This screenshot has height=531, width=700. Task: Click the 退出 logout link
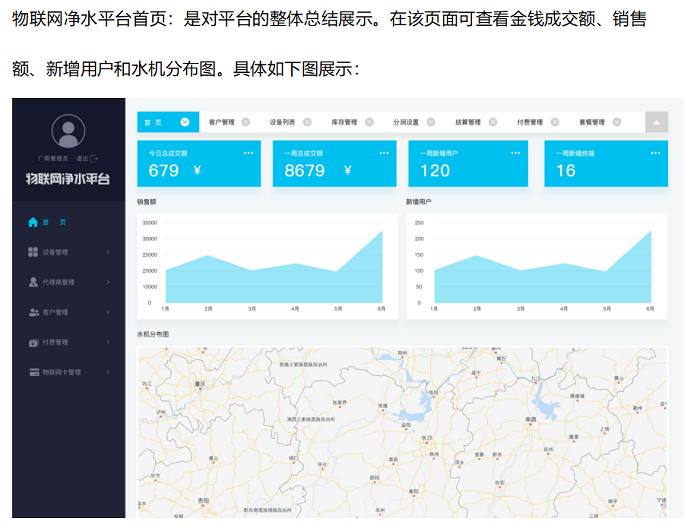point(82,159)
